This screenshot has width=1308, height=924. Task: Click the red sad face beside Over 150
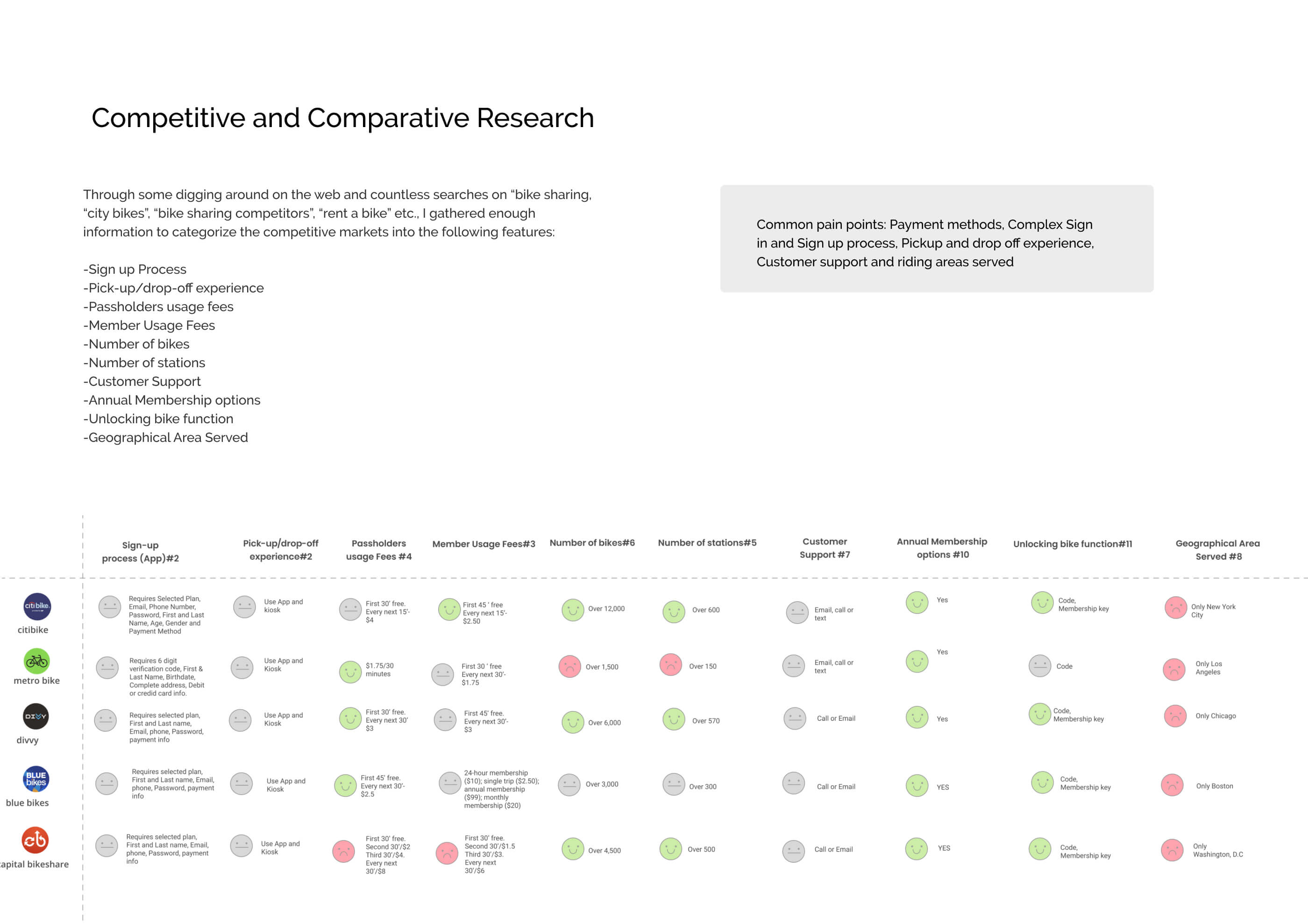[x=670, y=665]
